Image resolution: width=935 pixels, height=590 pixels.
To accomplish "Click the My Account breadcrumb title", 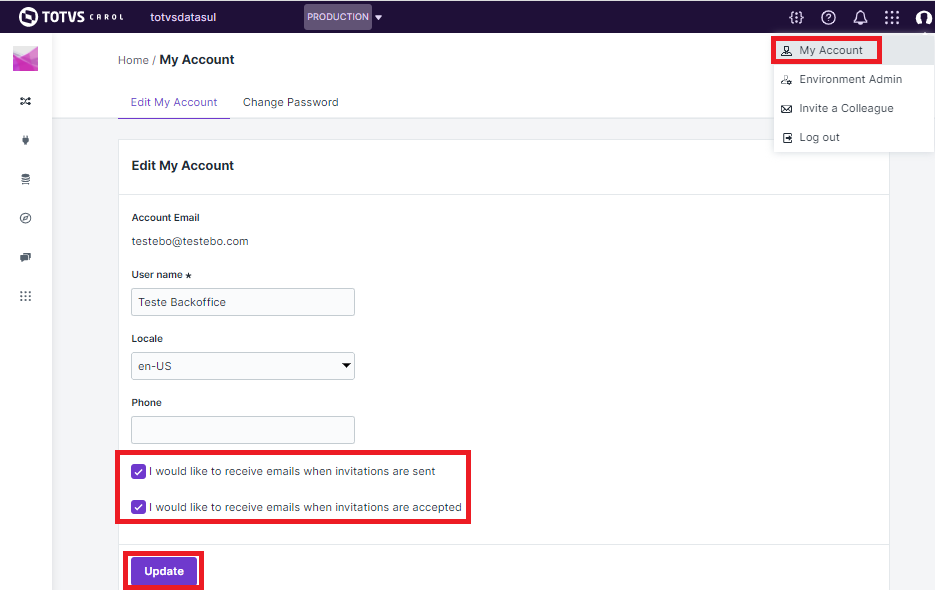I will point(197,60).
